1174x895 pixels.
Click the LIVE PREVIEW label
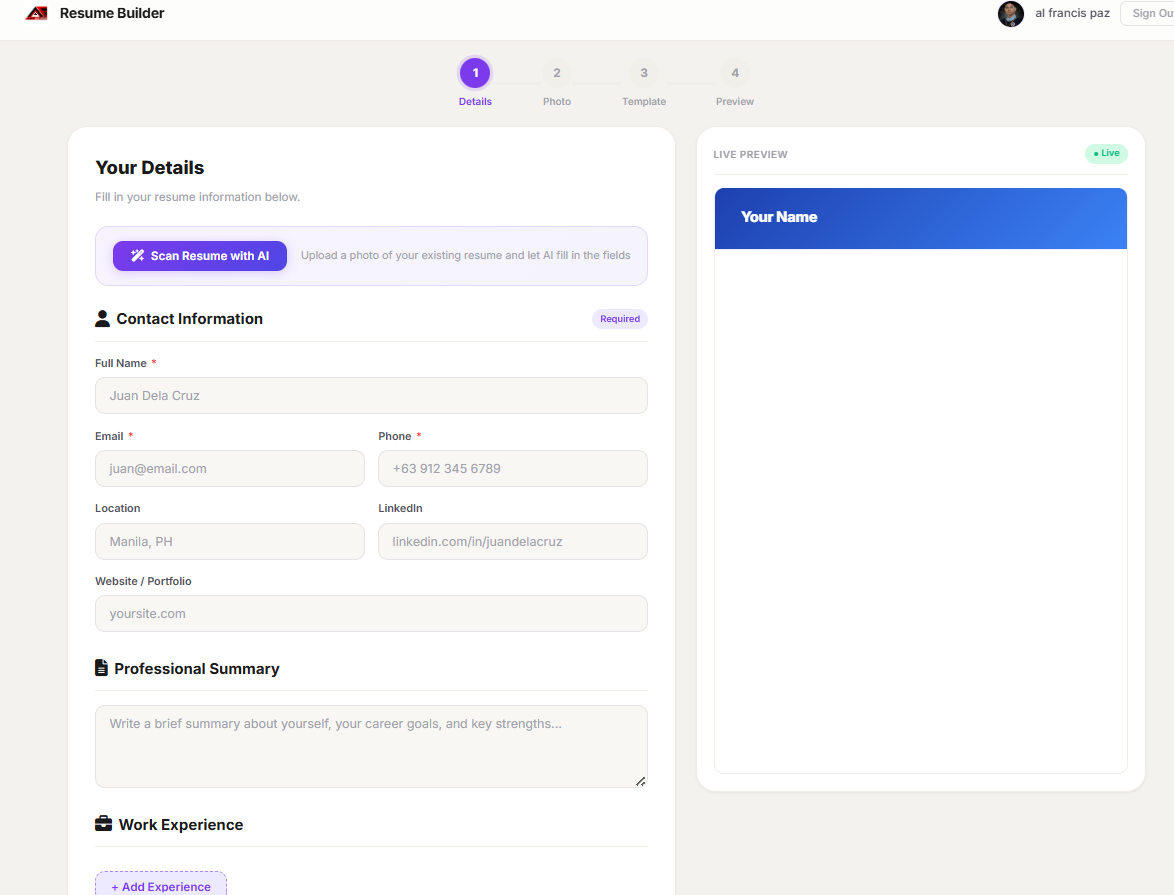pyautogui.click(x=750, y=154)
